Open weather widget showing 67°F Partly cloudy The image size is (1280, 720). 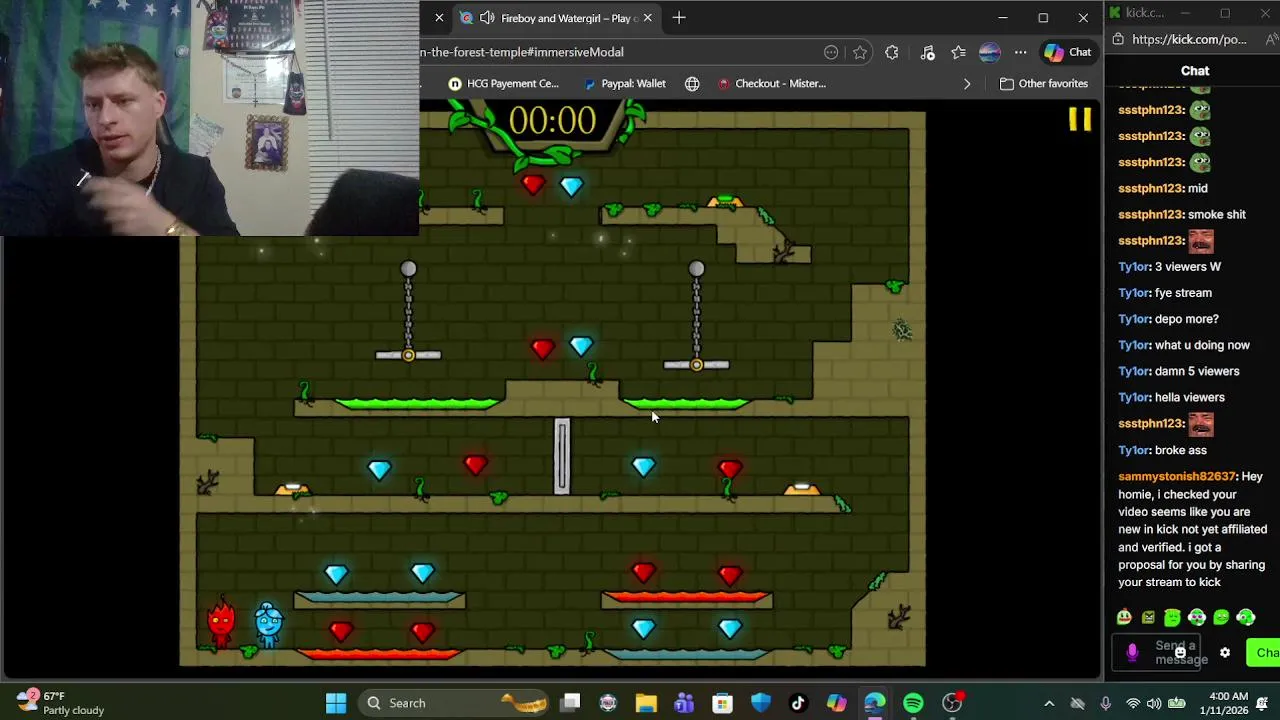click(x=60, y=703)
